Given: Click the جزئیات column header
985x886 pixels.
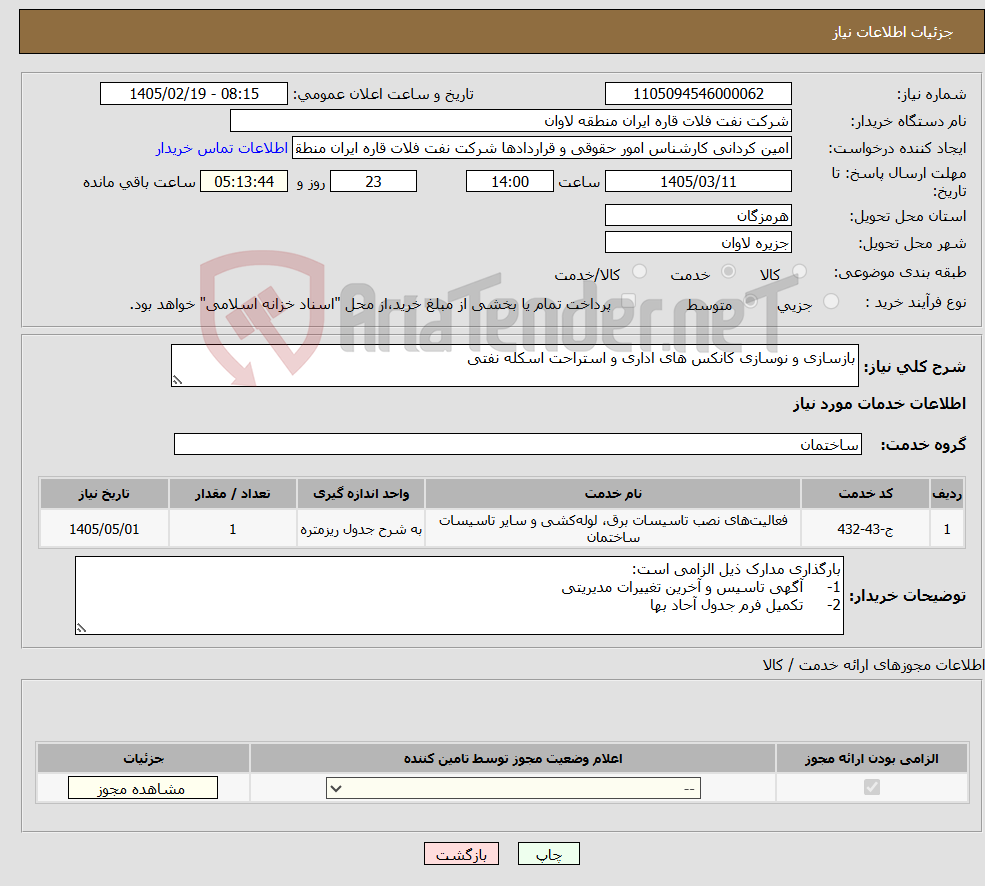Looking at the screenshot, I should click(143, 759).
